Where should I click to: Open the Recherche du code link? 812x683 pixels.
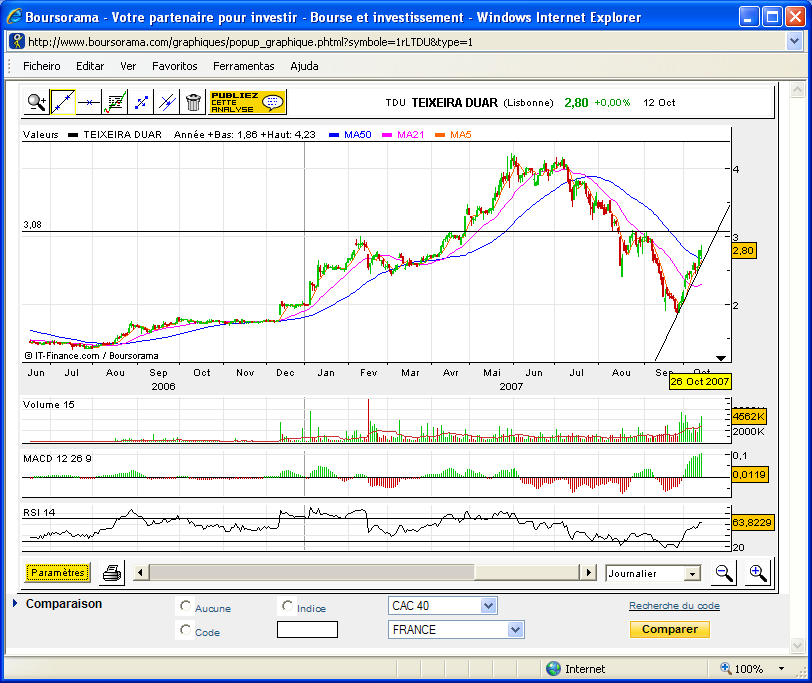673,605
